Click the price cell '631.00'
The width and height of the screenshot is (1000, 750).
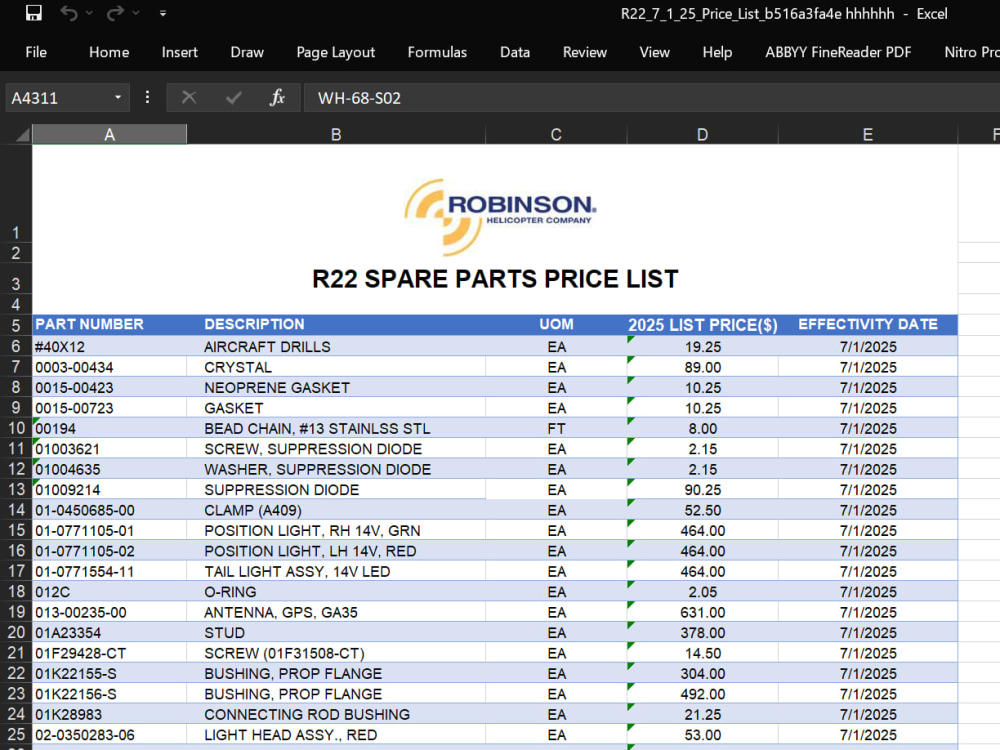(703, 612)
